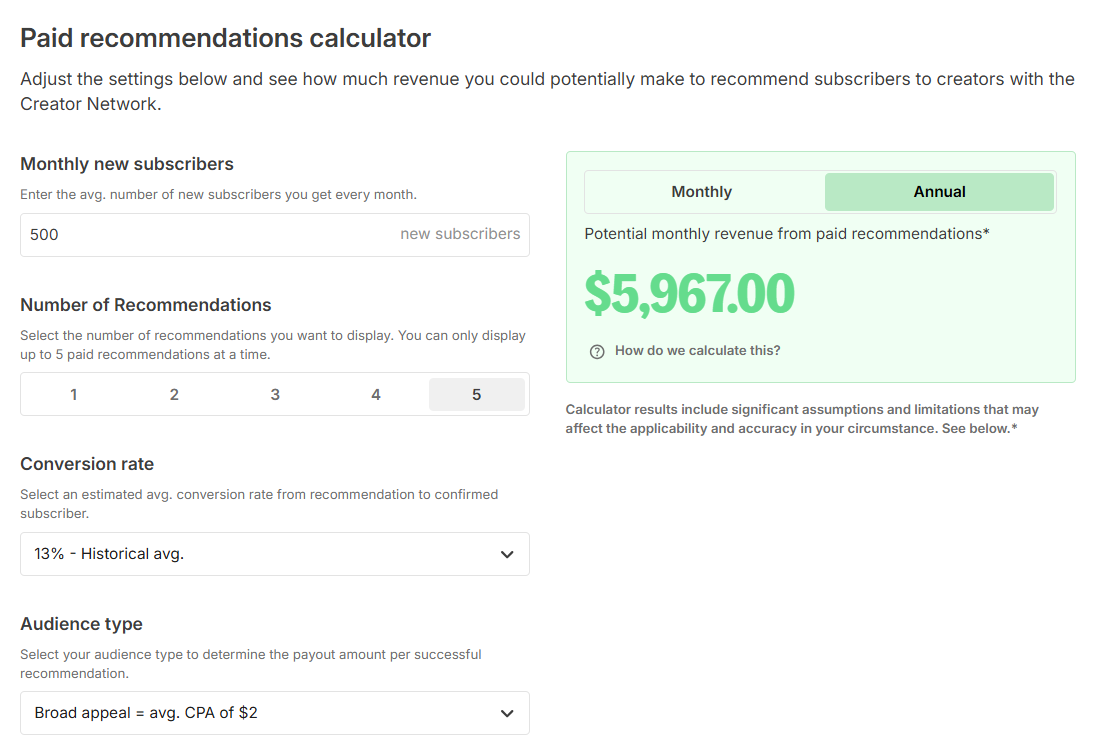Image resolution: width=1110 pixels, height=751 pixels.
Task: Click the Paid recommendations calculator heading
Action: pyautogui.click(x=226, y=38)
